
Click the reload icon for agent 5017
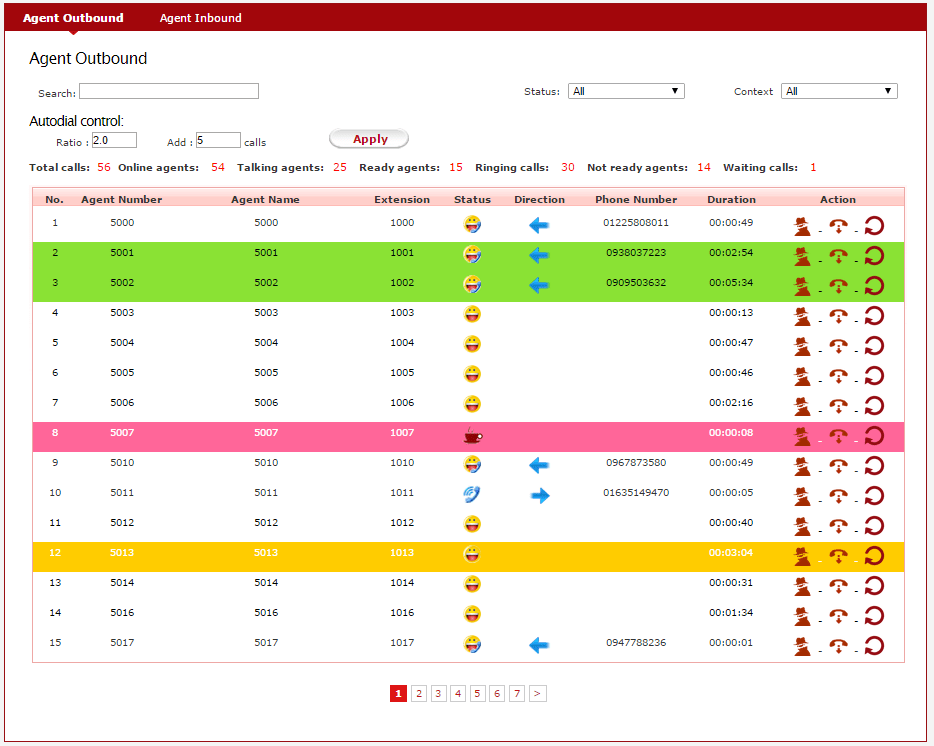coord(874,646)
